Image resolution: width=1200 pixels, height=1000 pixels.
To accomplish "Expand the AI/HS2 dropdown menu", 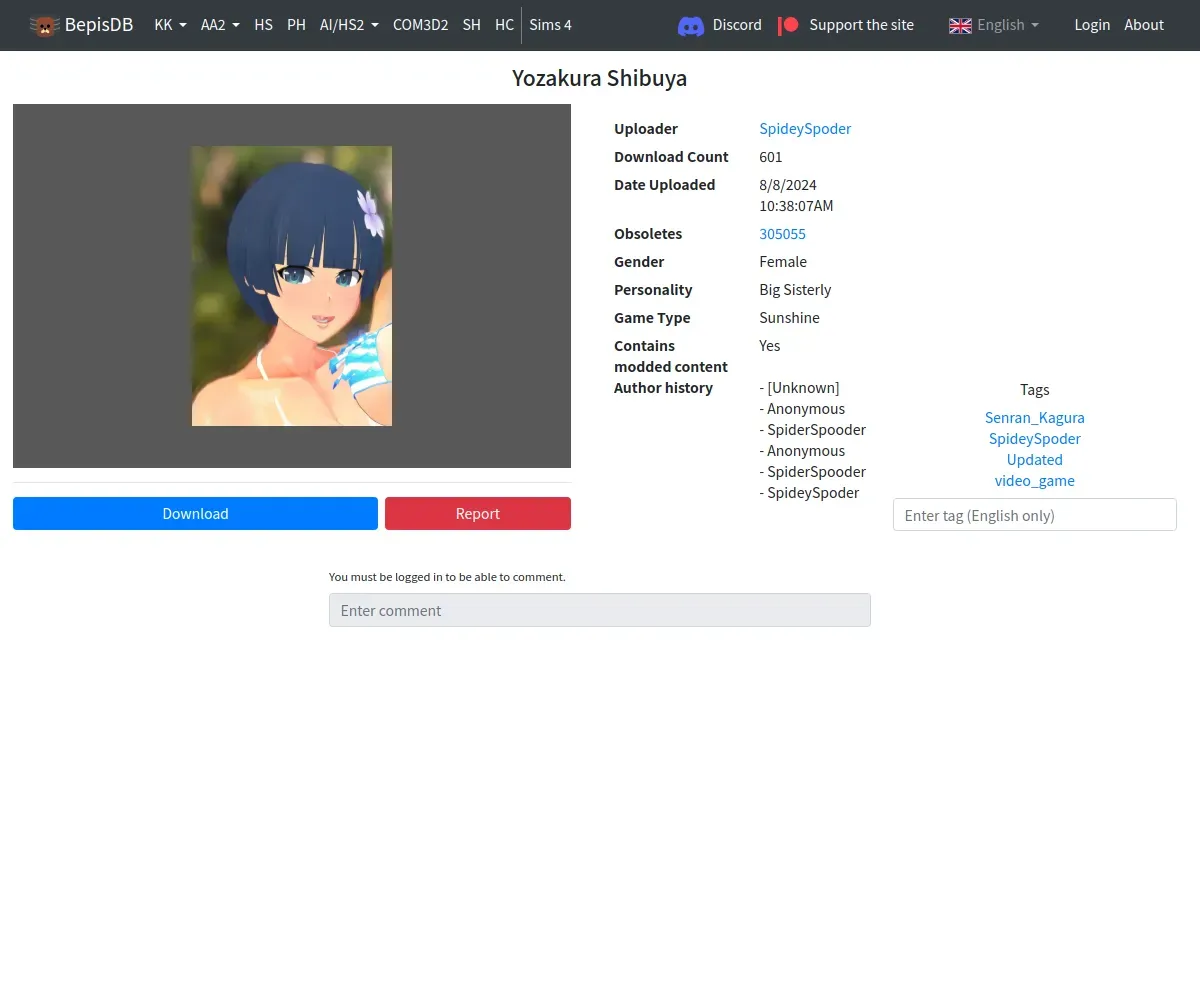I will (x=349, y=25).
